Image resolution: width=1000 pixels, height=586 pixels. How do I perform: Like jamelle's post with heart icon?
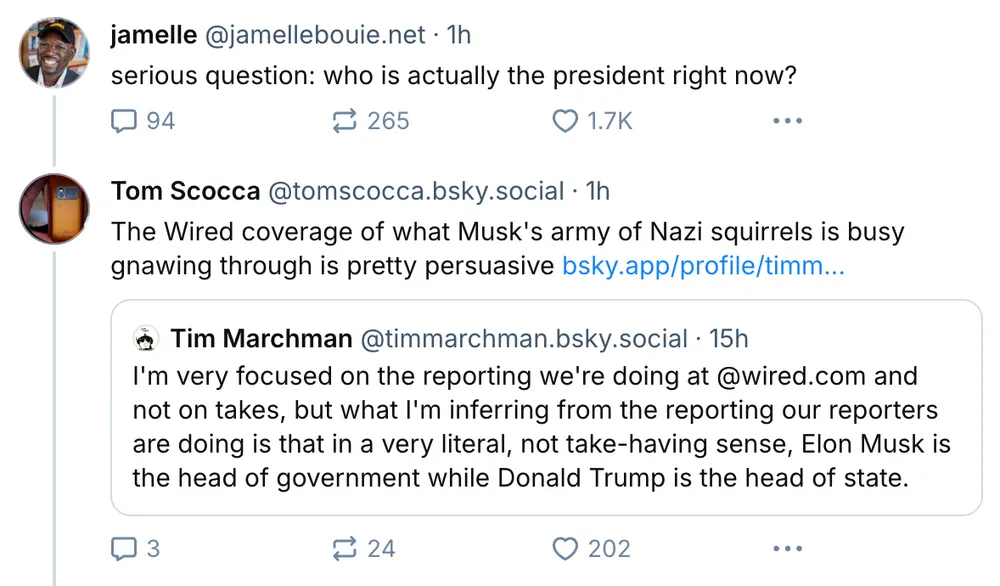[x=566, y=121]
